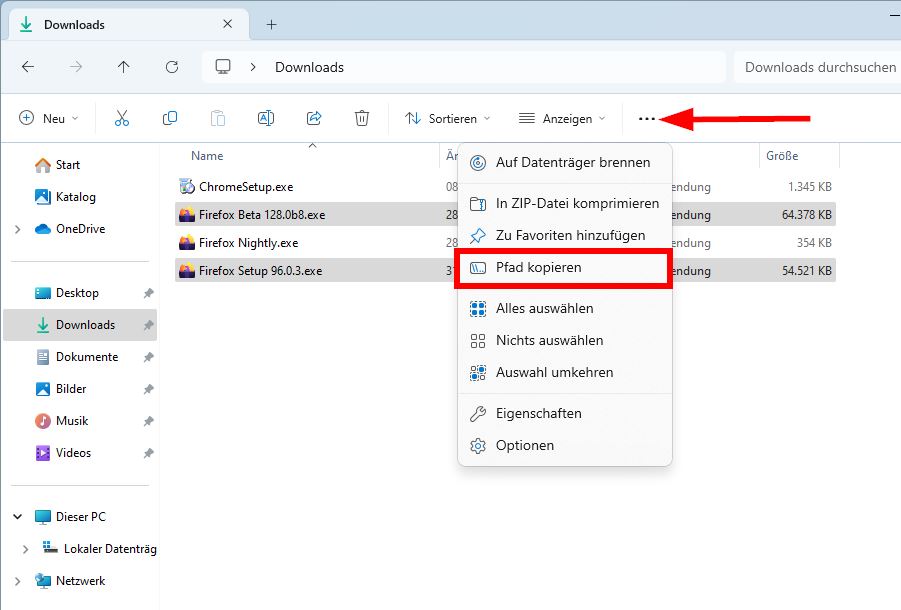
Task: Navigate up one folder level
Action: coord(122,67)
